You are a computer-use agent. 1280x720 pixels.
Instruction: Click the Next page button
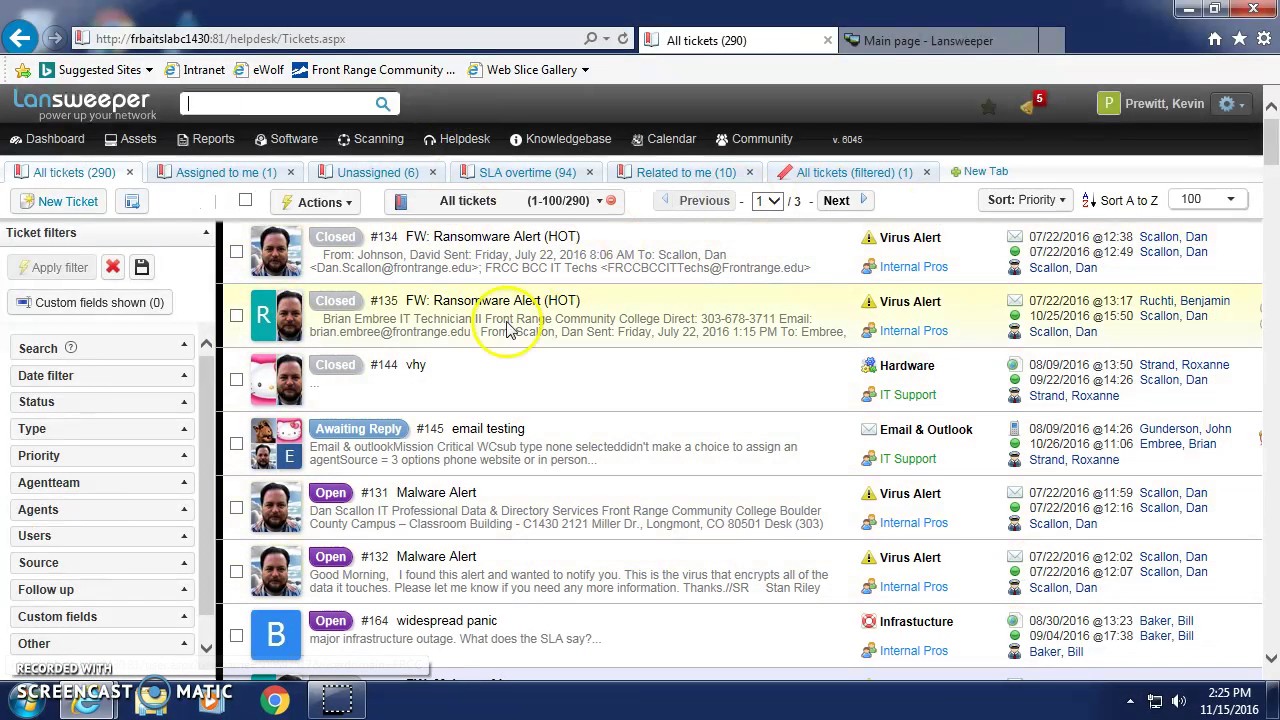(846, 201)
